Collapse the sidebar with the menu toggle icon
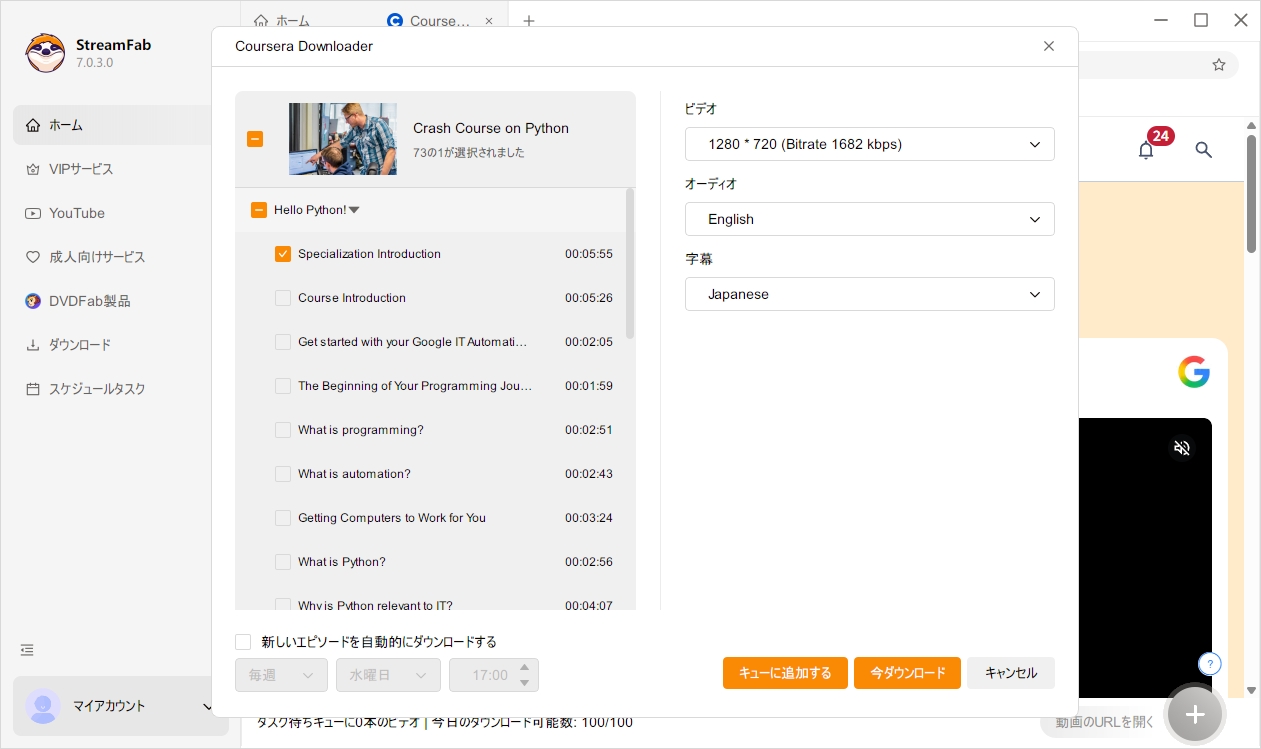 [x=27, y=650]
